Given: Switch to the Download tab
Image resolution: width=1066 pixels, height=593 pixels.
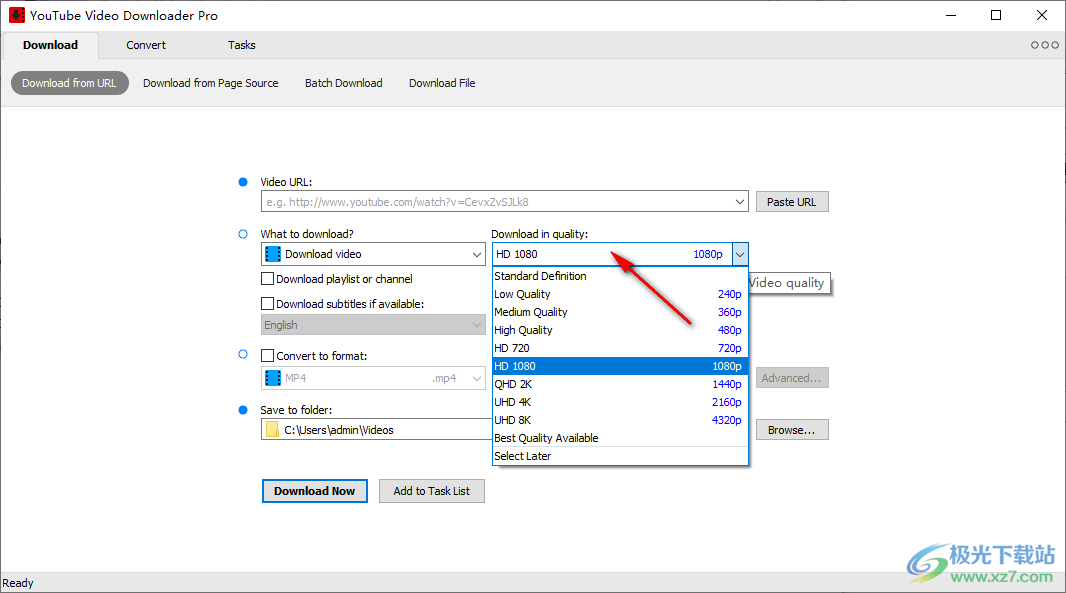Looking at the screenshot, I should tap(50, 45).
